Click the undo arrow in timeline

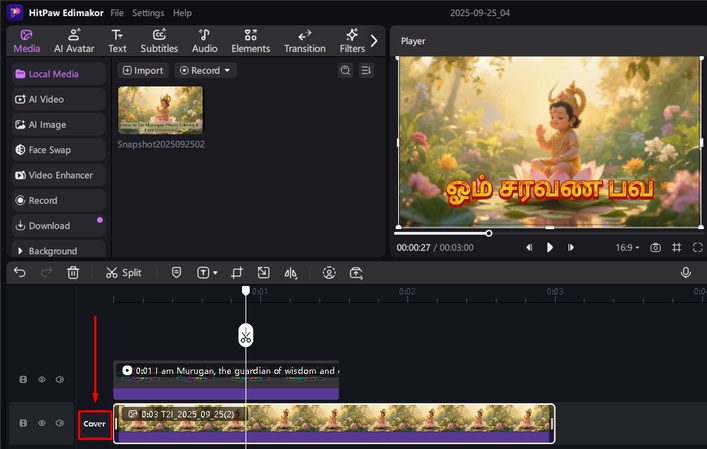click(20, 272)
